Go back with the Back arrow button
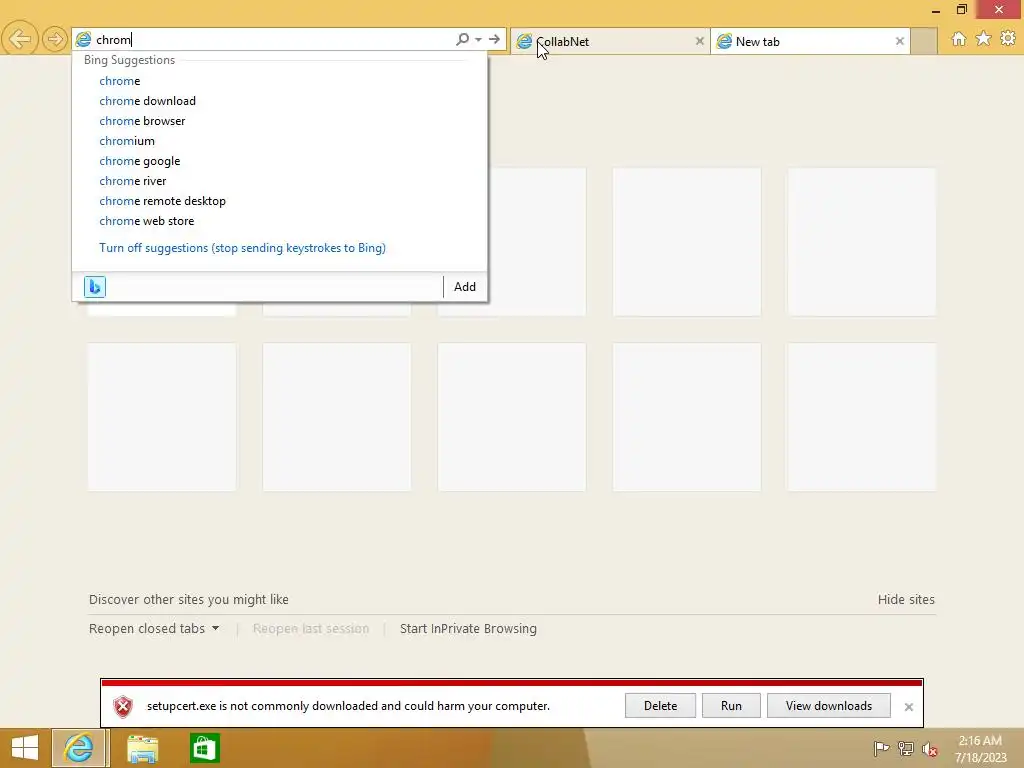Screen dimensions: 1024x768 pos(20,39)
